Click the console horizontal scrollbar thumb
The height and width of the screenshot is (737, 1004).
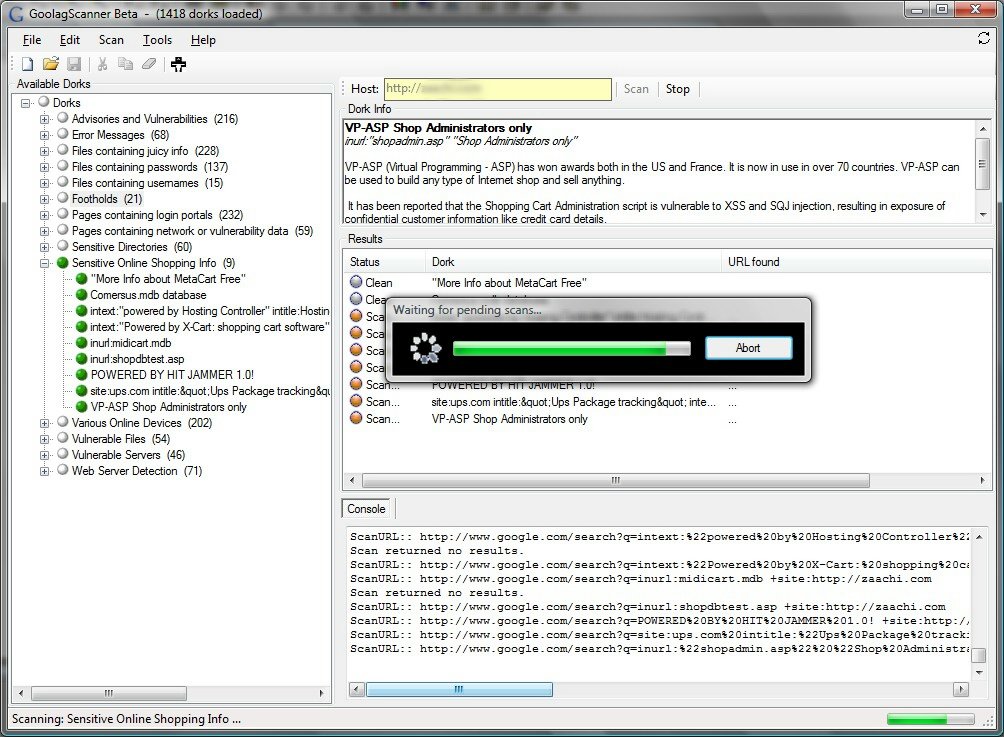[459, 689]
